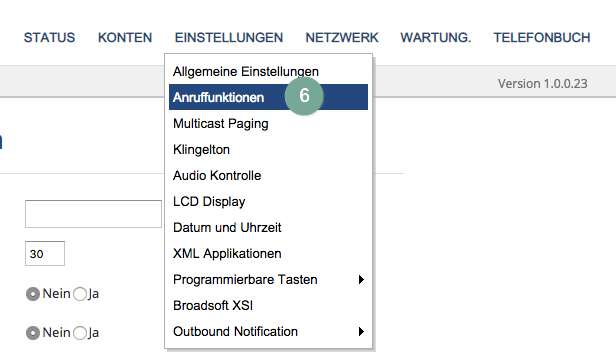Choose second row Ja radio button
This screenshot has width=616, height=364.
point(80,333)
